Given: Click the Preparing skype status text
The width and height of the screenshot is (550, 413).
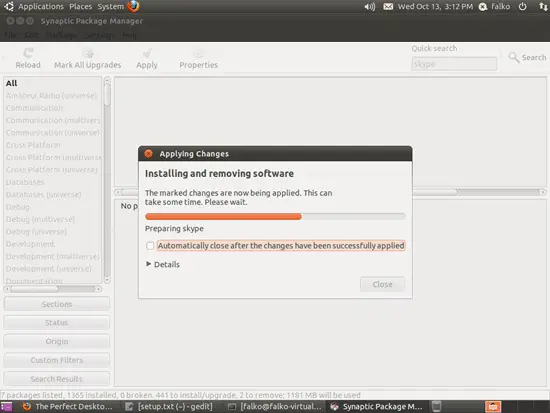Looking at the screenshot, I should 174,228.
